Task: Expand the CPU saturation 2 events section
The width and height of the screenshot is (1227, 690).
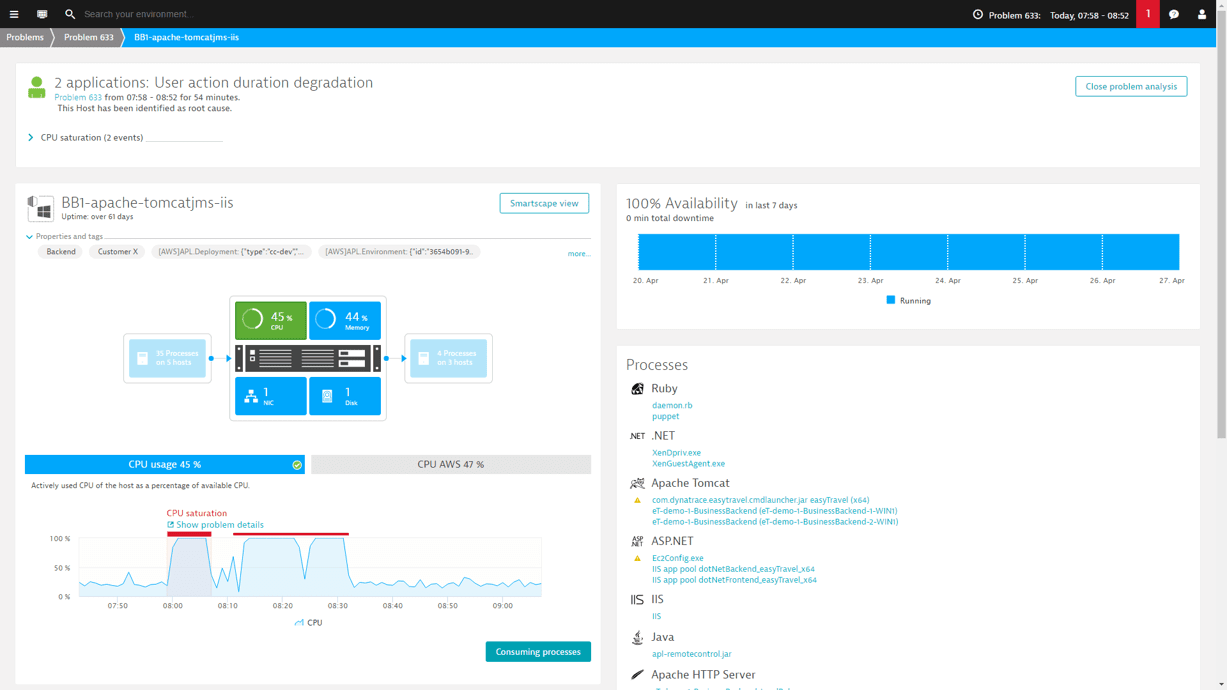Action: coord(29,137)
